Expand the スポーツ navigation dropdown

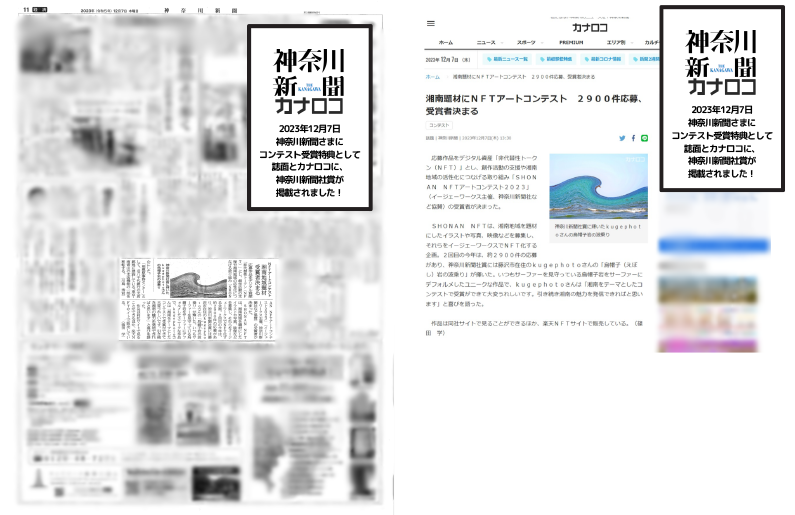529,43
